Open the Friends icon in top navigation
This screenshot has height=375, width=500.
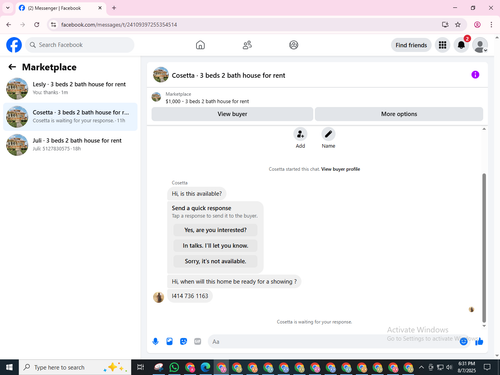pos(247,45)
